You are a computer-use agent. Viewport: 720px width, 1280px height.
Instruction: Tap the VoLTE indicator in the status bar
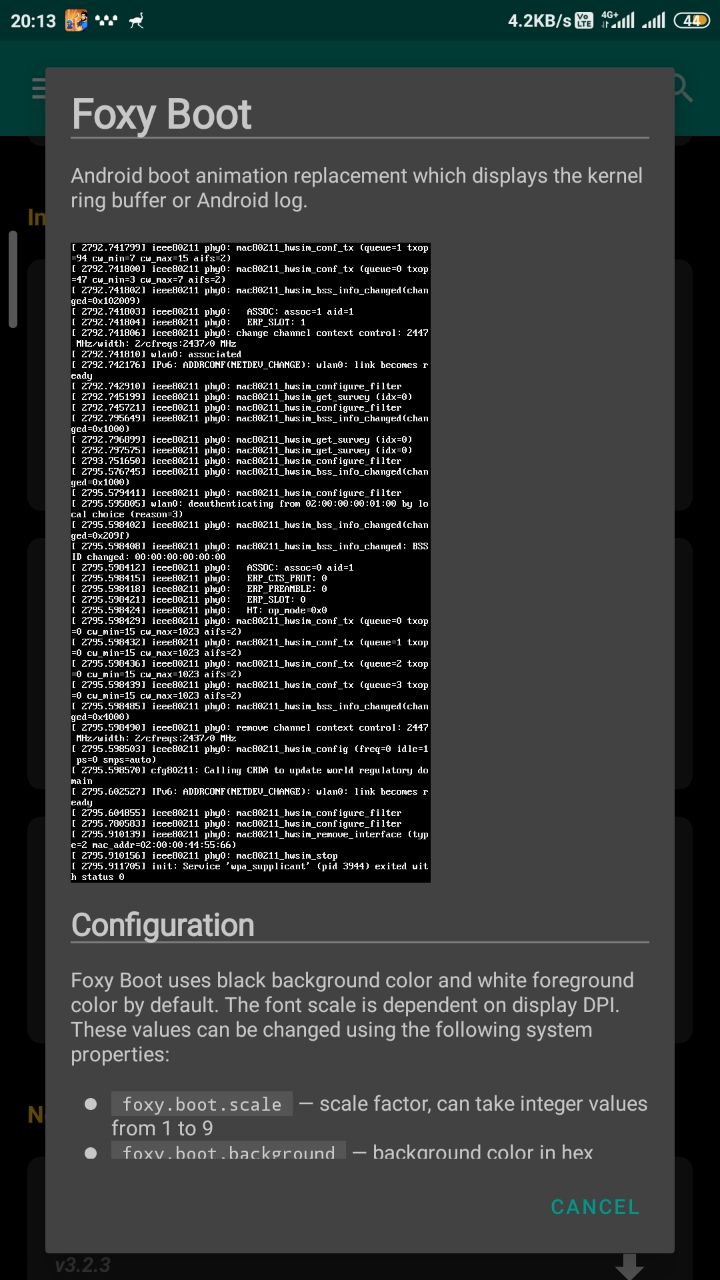[585, 20]
